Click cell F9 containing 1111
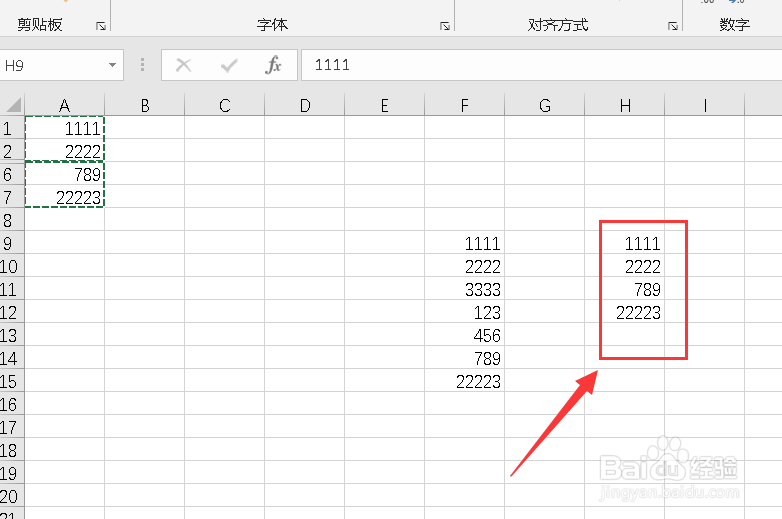The height and width of the screenshot is (519, 782). 464,243
